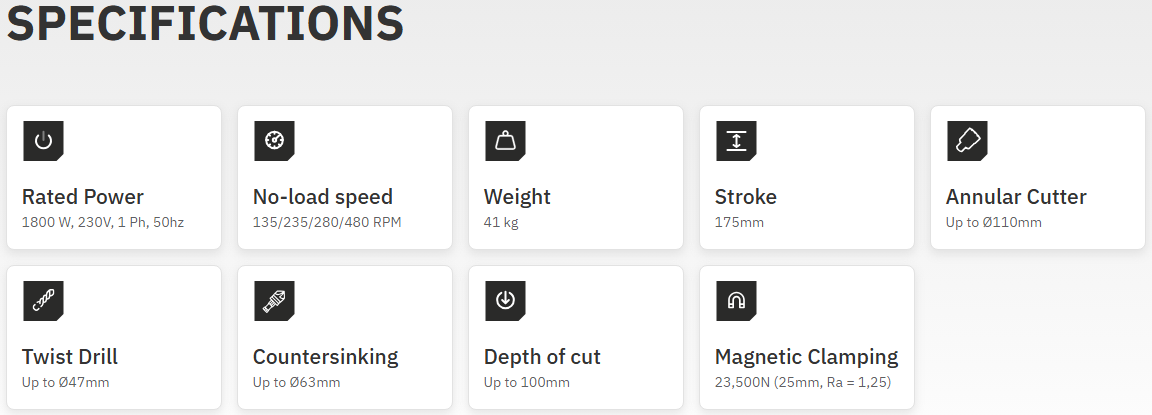The height and width of the screenshot is (415, 1152).
Task: Click the No-load speed gauge icon
Action: [274, 141]
